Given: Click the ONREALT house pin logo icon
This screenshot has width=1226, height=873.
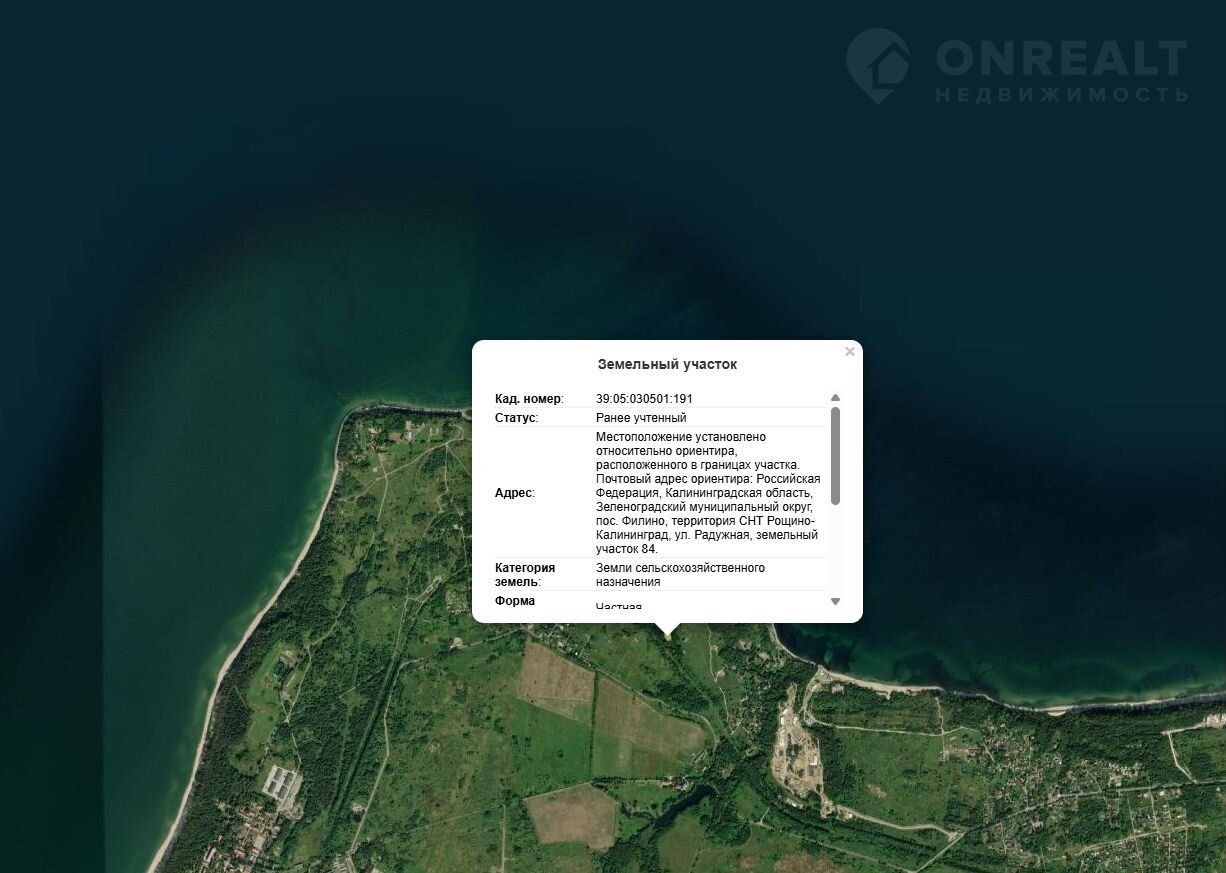Looking at the screenshot, I should (x=878, y=65).
